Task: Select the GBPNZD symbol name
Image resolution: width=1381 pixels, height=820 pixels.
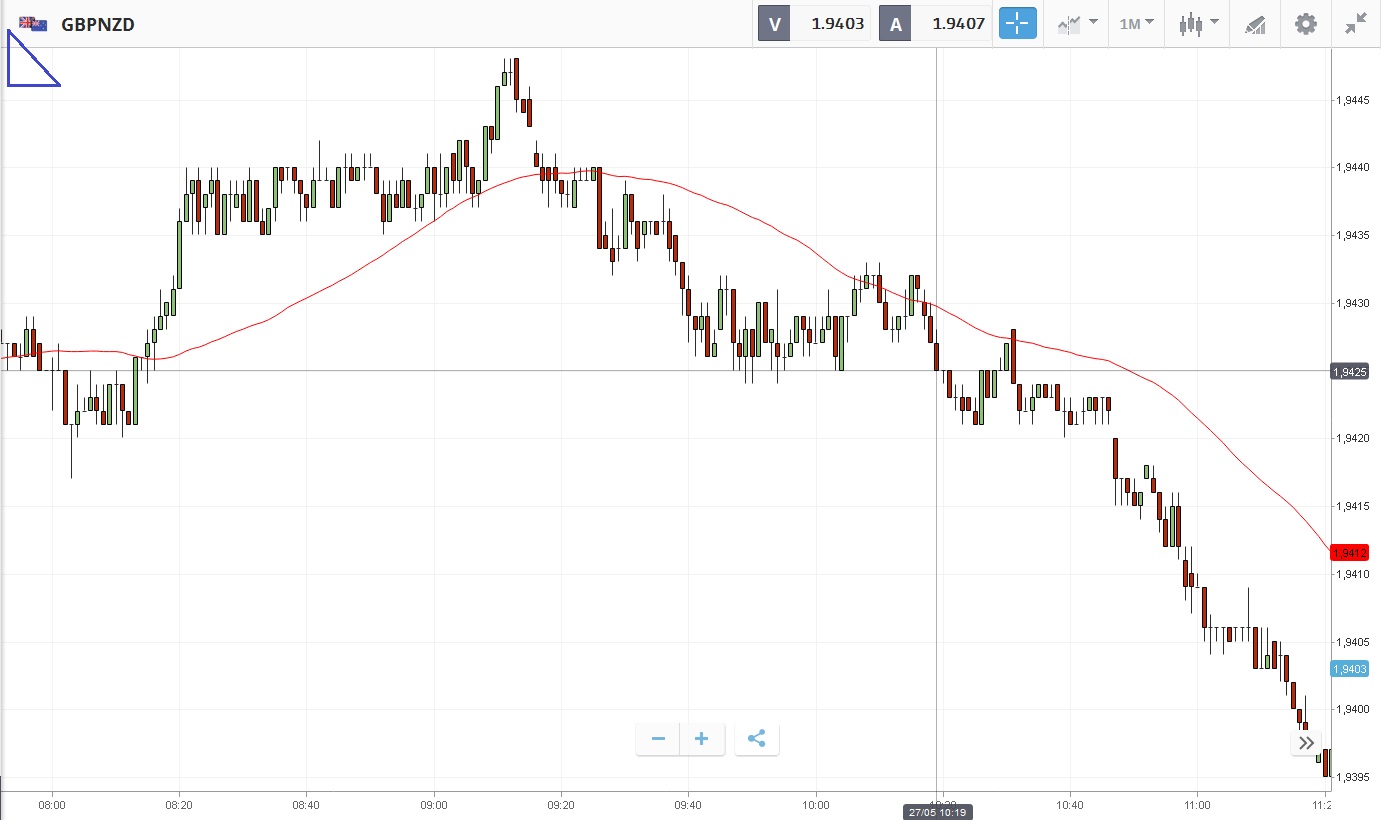Action: click(98, 24)
